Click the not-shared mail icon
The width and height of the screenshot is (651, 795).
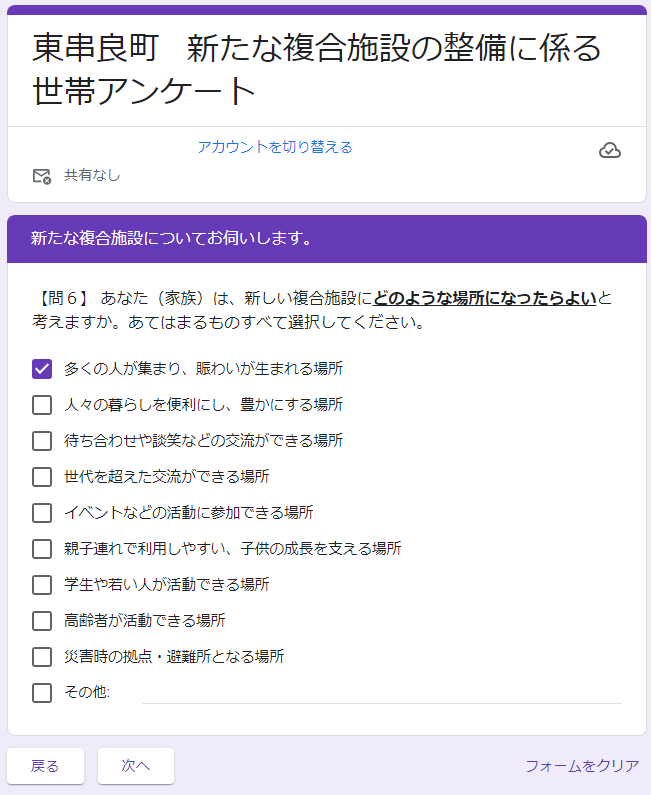[x=41, y=176]
